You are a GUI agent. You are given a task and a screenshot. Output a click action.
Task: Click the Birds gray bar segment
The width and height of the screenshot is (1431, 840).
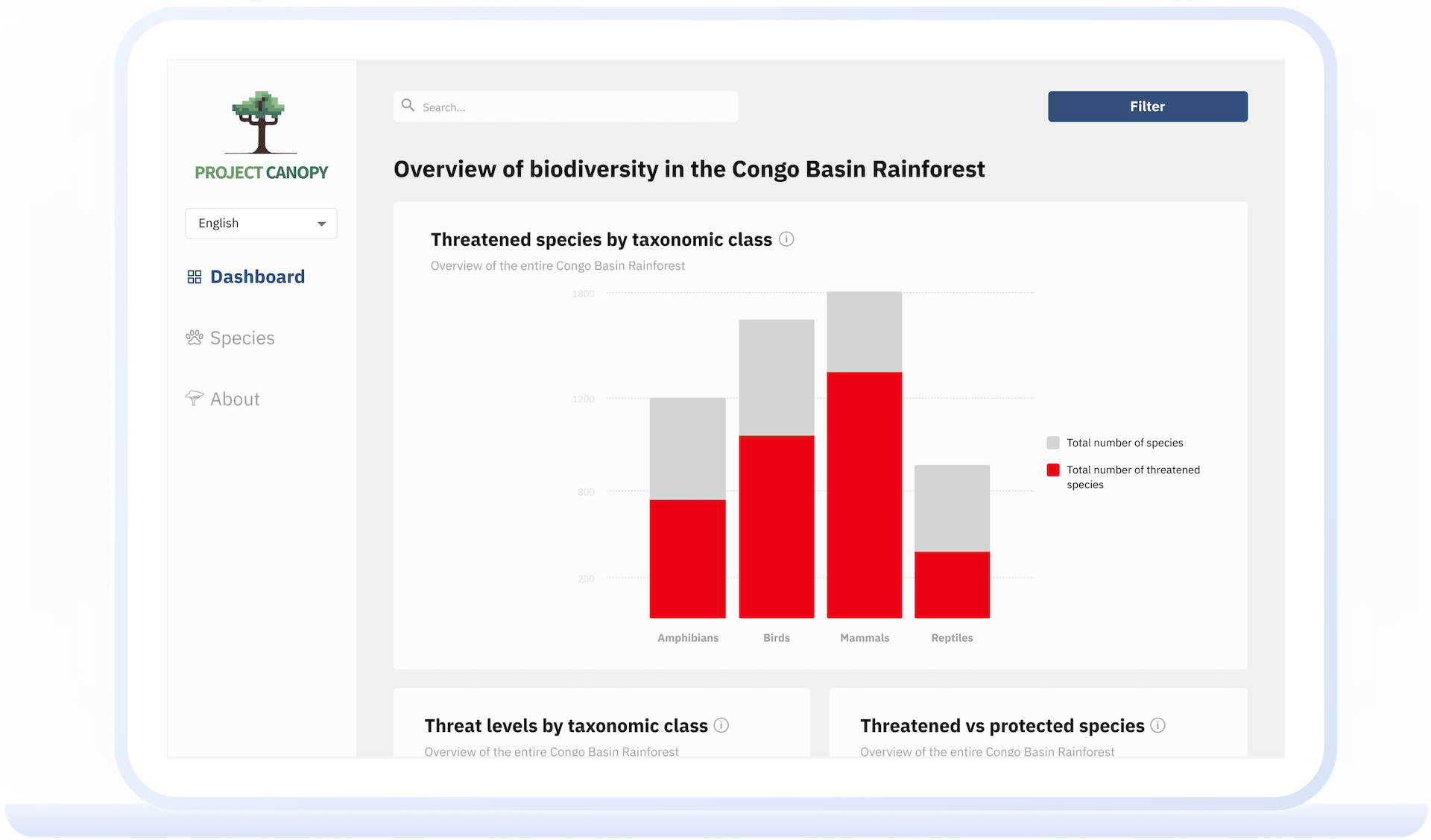click(777, 378)
